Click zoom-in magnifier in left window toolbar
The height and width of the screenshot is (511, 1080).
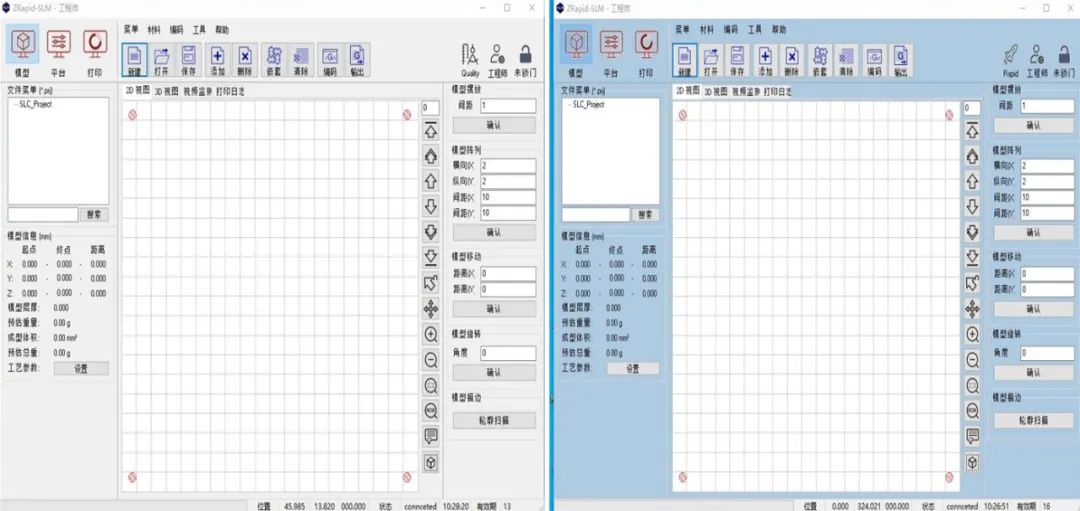coord(431,335)
